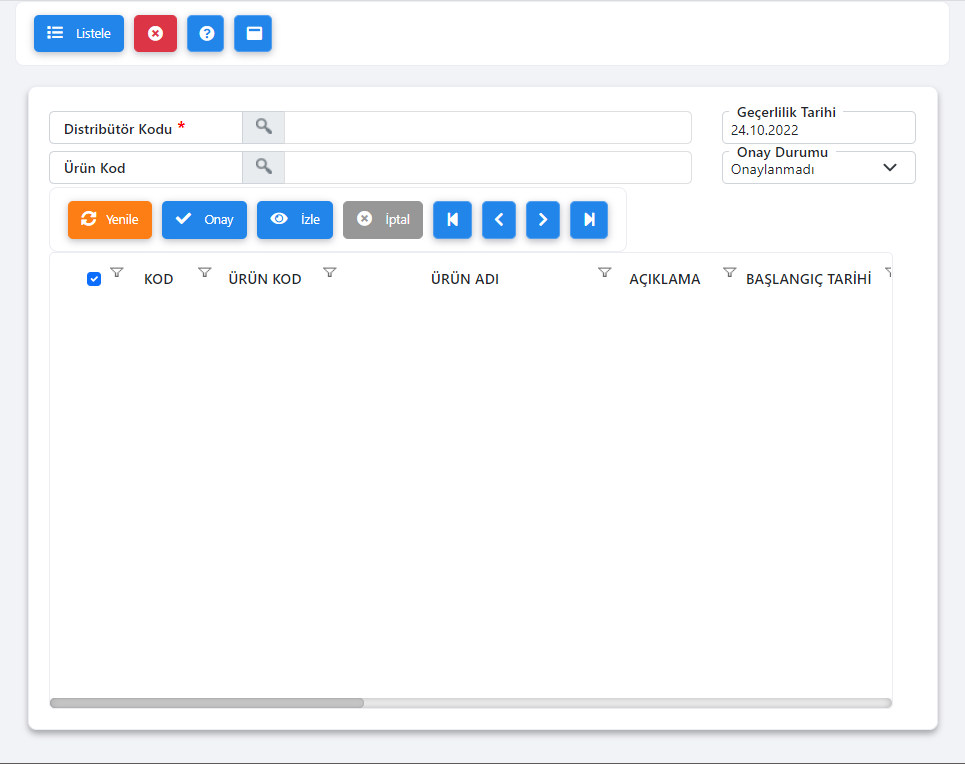Screen dimensions: 965x764
Task: Click the window panel icon in top toolbar
Action: coord(253,33)
